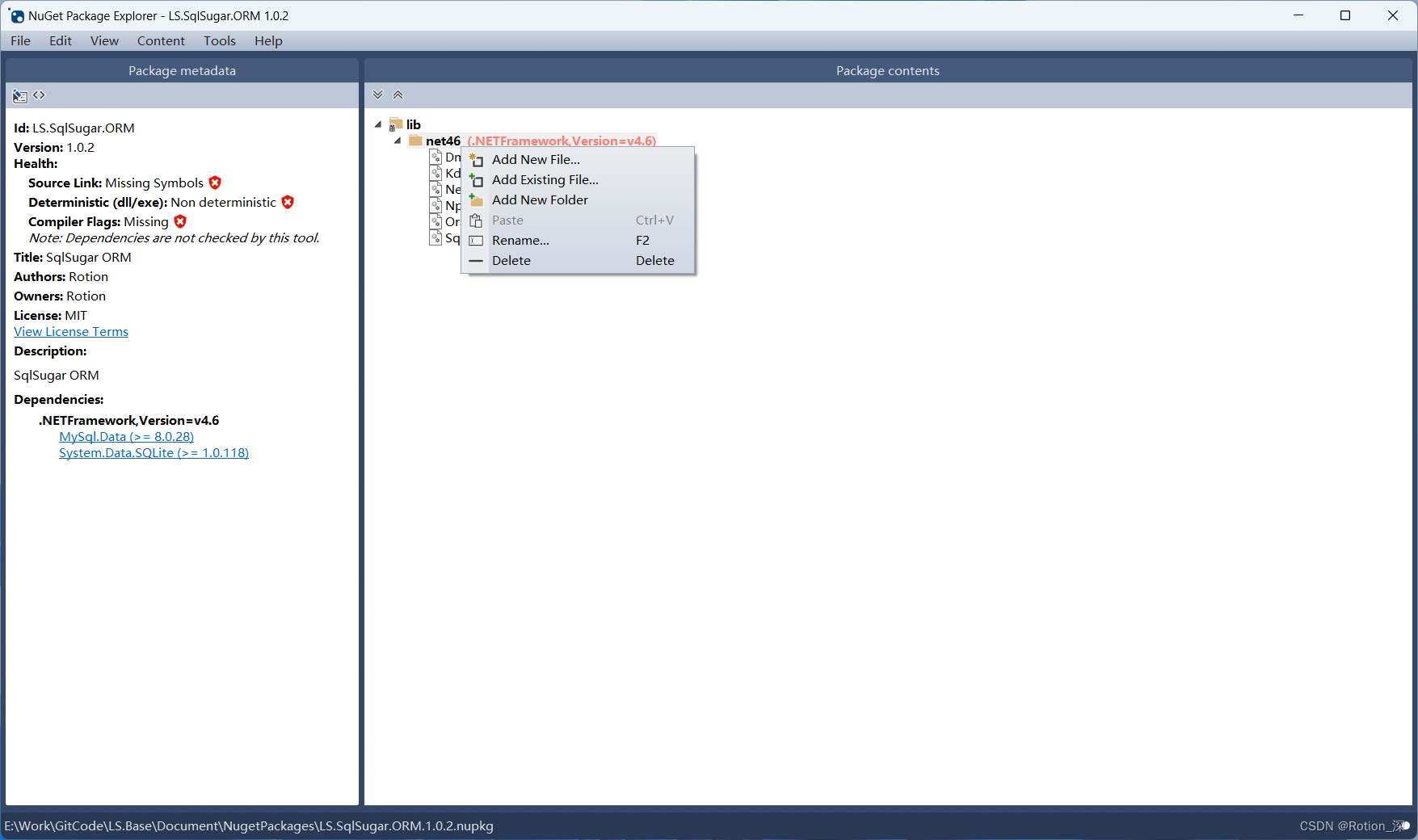Collapse the net46 folder node
The image size is (1418, 840).
397,141
